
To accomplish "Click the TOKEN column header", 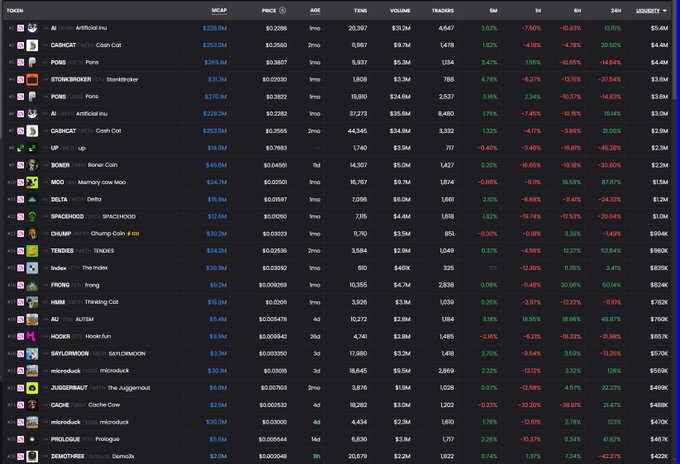I will [x=15, y=10].
